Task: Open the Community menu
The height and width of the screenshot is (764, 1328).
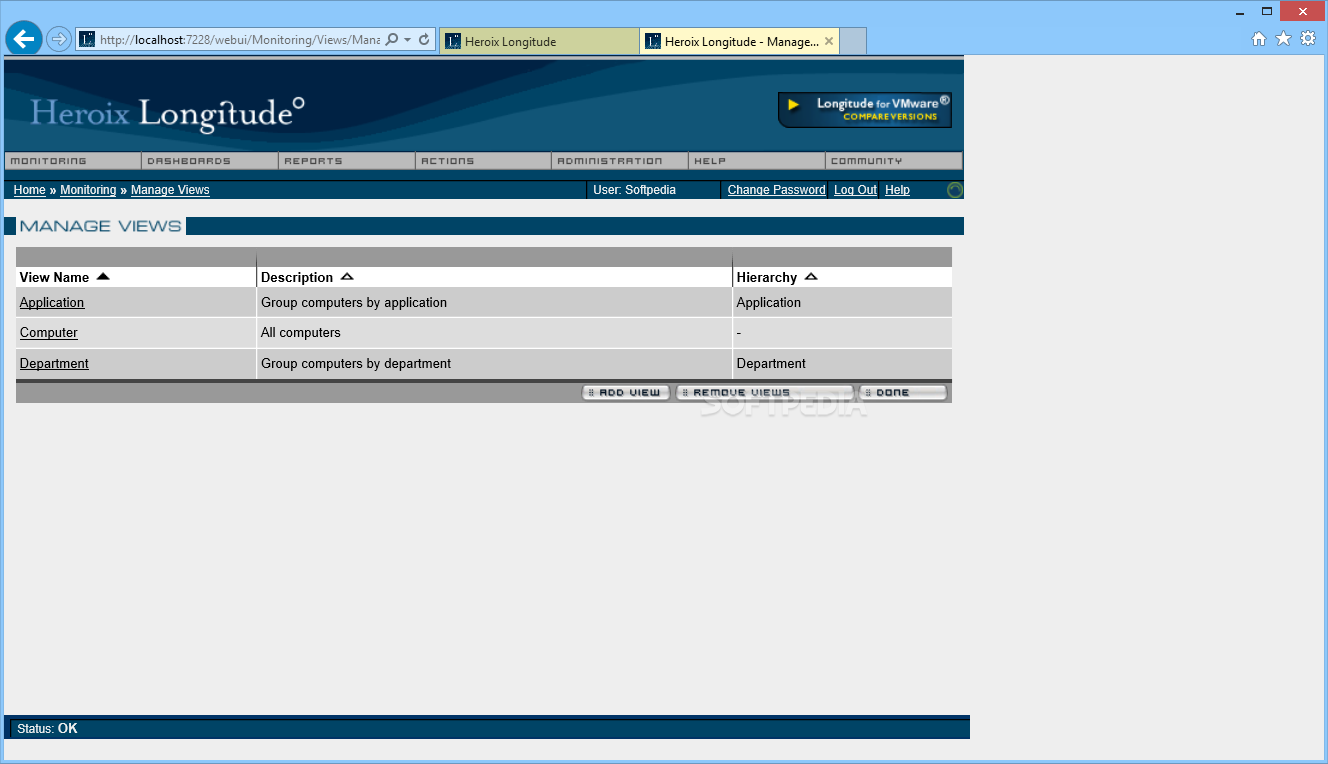Action: point(894,161)
